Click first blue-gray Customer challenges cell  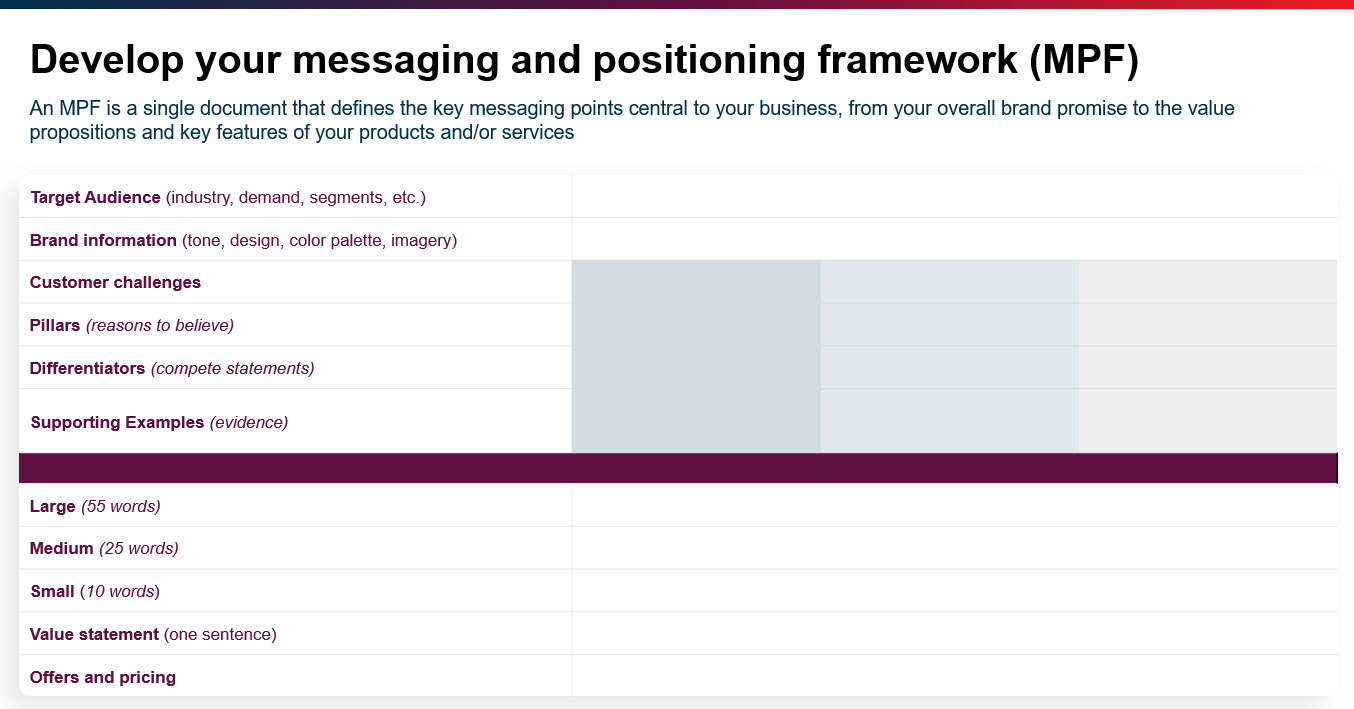696,282
